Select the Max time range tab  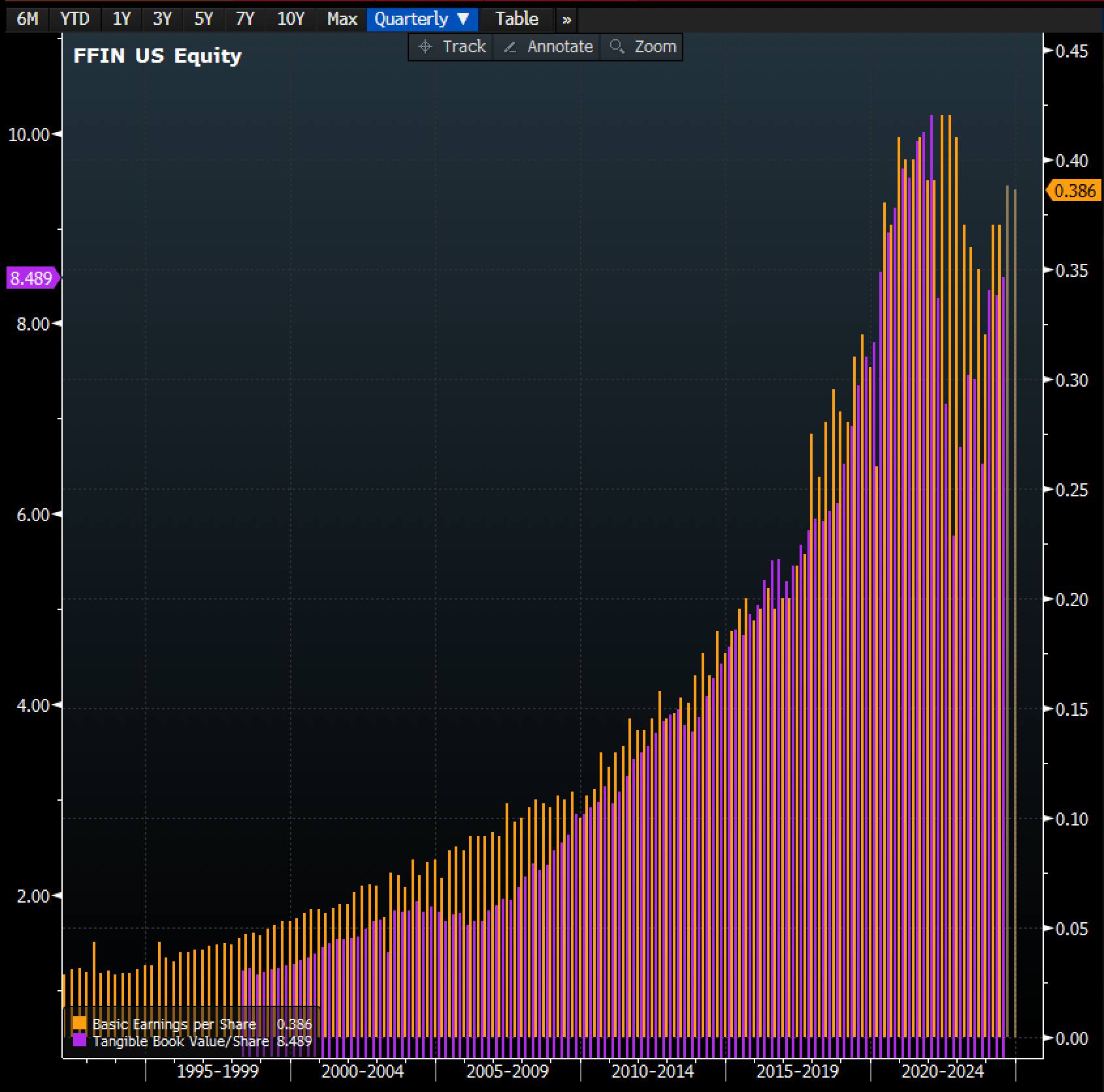pos(341,19)
